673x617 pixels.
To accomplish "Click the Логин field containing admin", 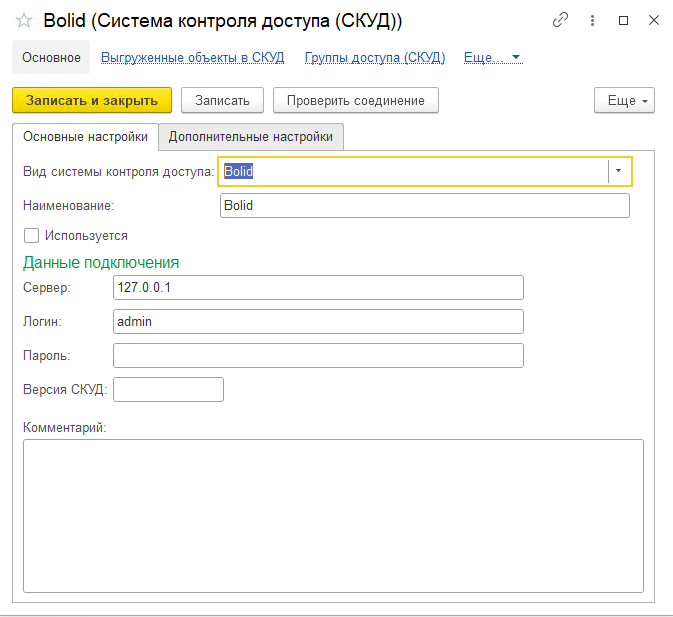I will (318, 321).
